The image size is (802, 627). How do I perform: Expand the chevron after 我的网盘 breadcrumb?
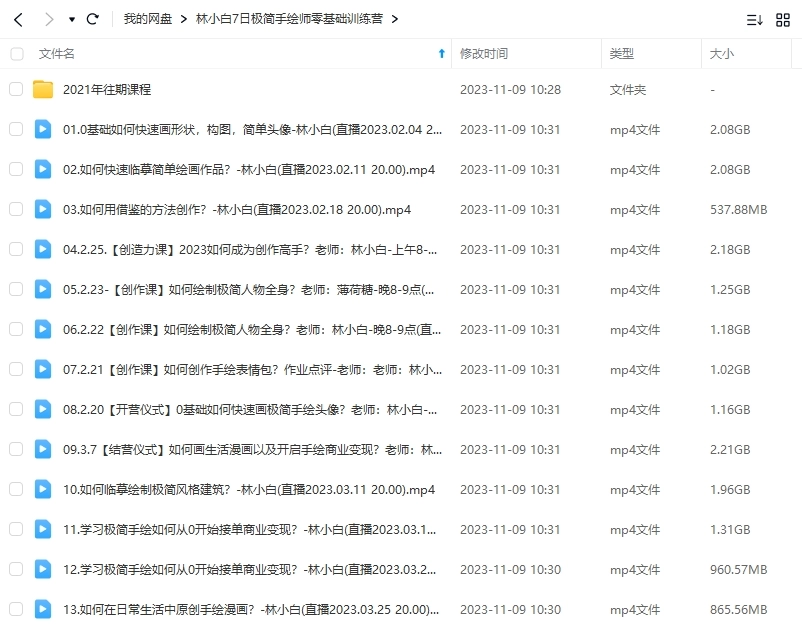click(x=184, y=19)
